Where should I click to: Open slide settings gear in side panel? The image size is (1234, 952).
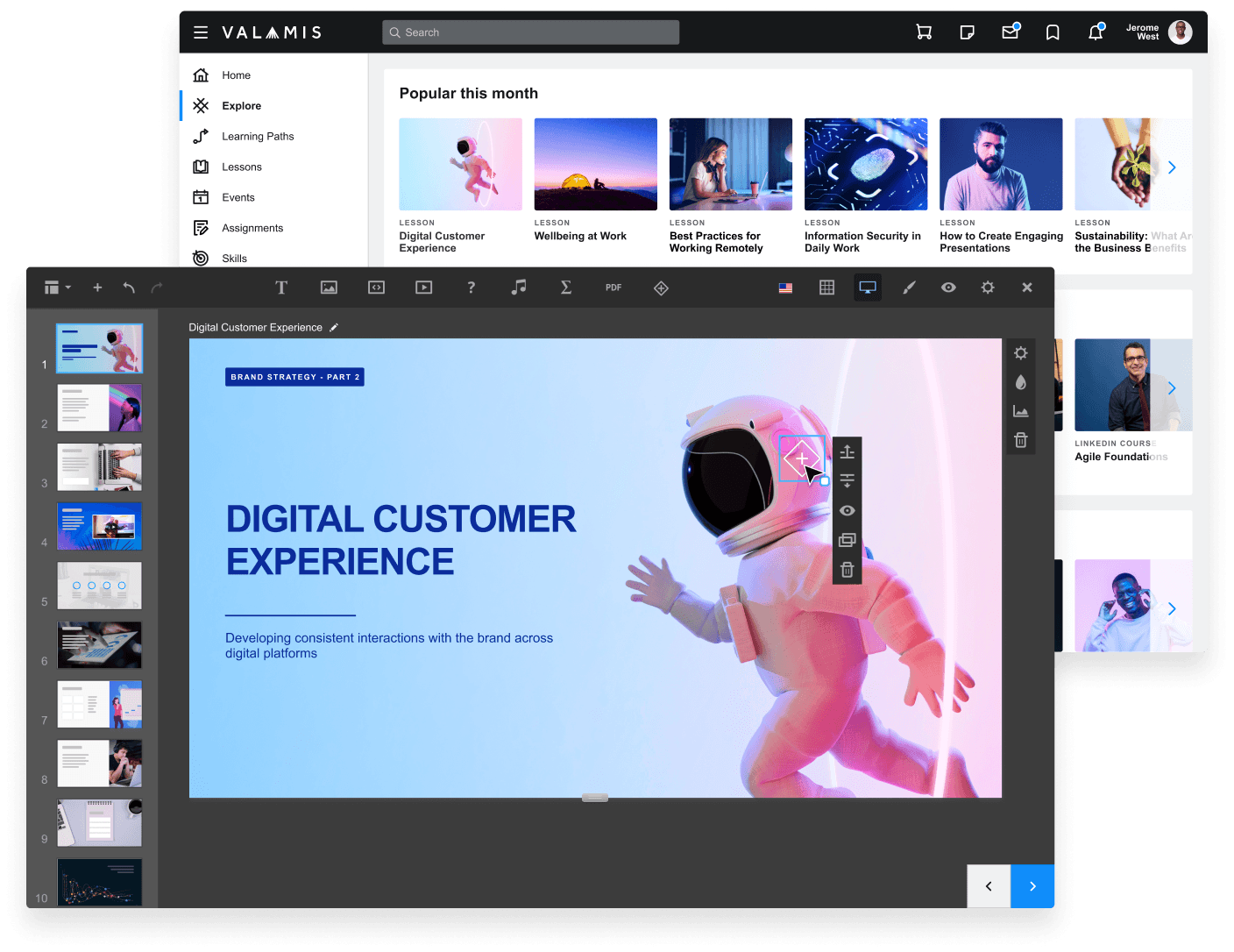(x=1021, y=353)
